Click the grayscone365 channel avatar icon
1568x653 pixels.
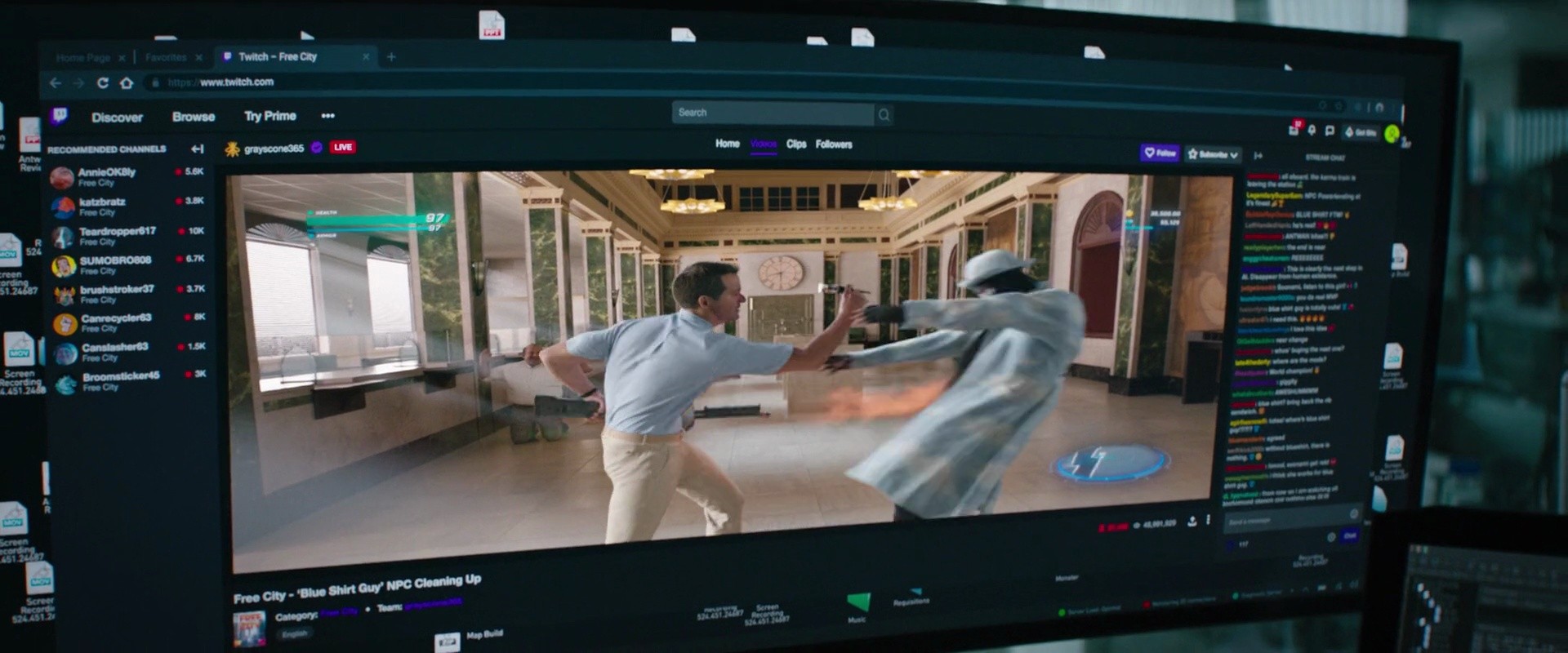232,149
